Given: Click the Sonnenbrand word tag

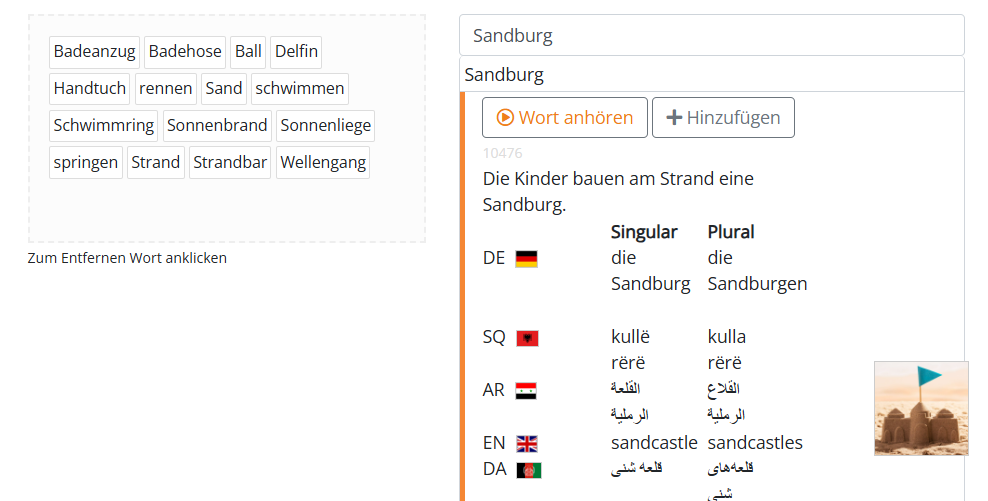Looking at the screenshot, I should pos(217,125).
